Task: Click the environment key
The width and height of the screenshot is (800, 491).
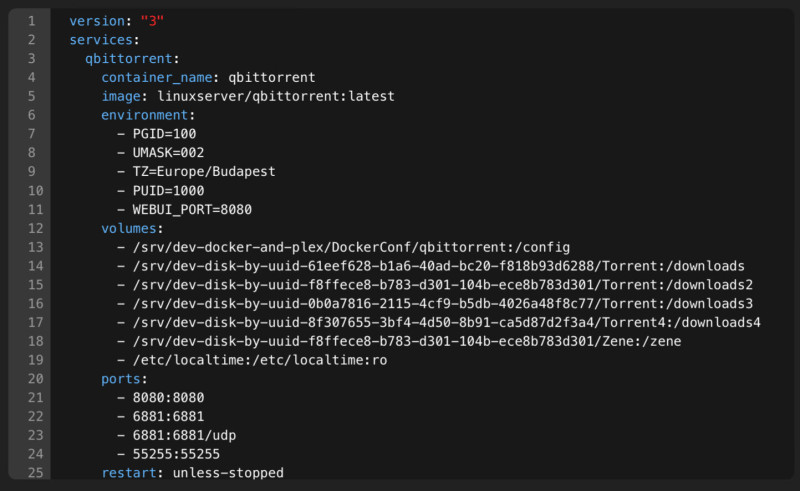Action: point(144,115)
